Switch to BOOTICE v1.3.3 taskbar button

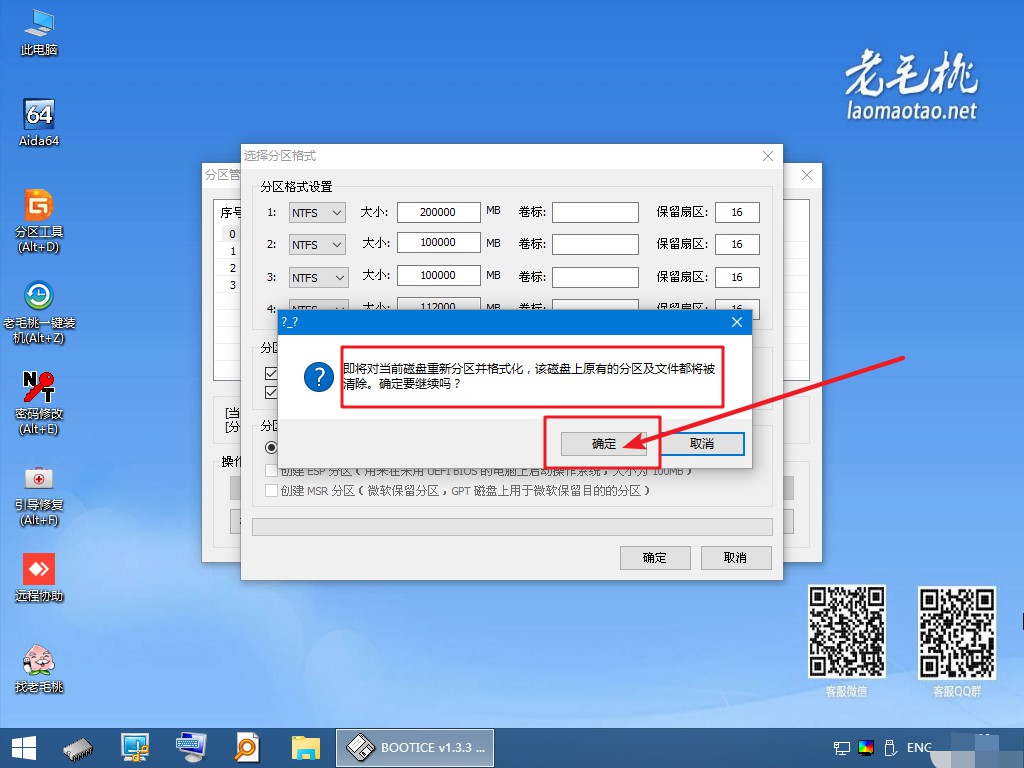(415, 748)
